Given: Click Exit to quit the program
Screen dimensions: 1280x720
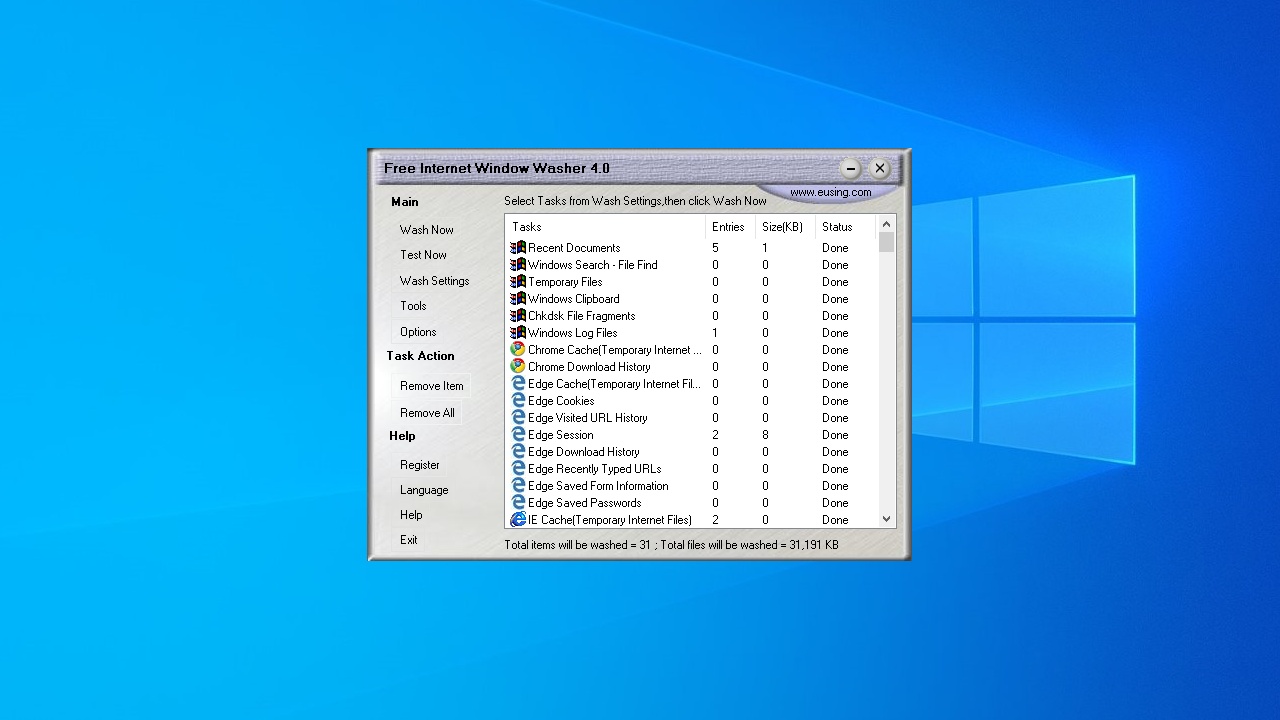Looking at the screenshot, I should 409,540.
